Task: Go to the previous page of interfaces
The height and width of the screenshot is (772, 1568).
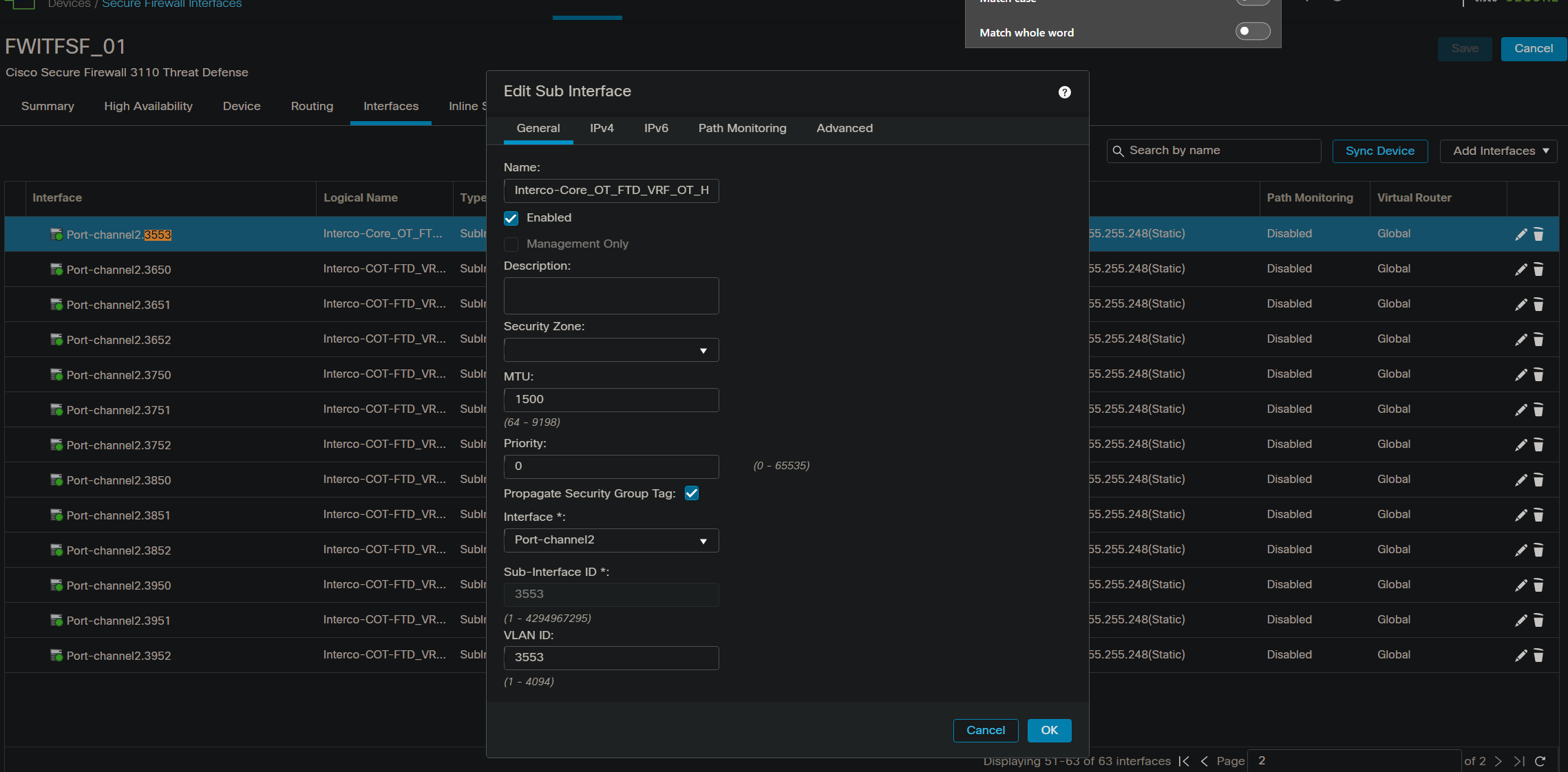Action: 1204,761
